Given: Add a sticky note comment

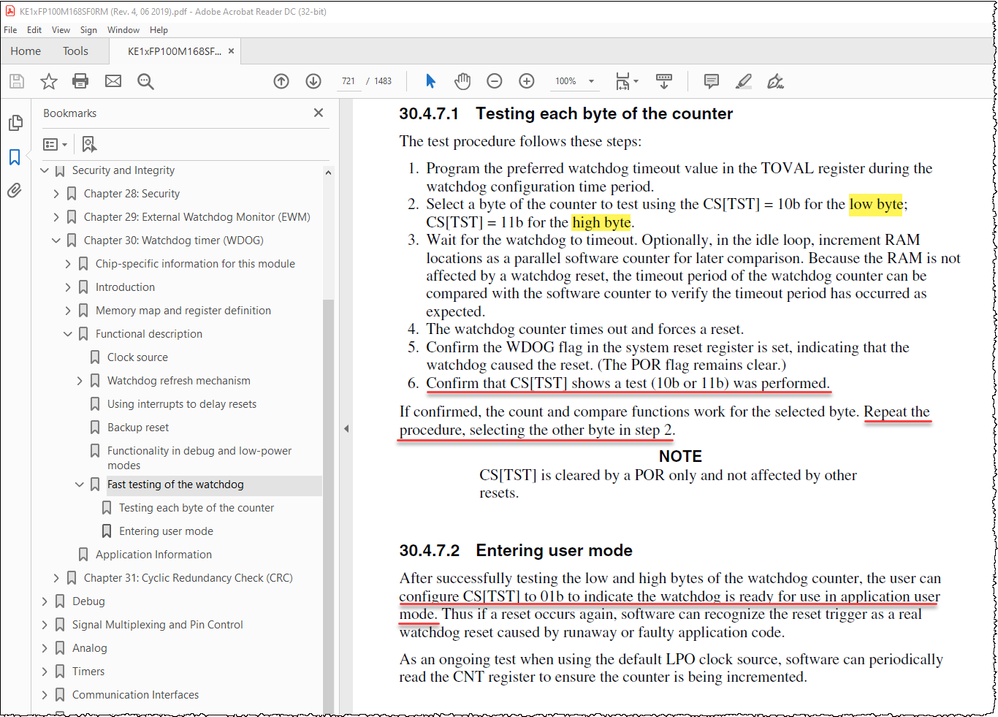Looking at the screenshot, I should pyautogui.click(x=712, y=81).
